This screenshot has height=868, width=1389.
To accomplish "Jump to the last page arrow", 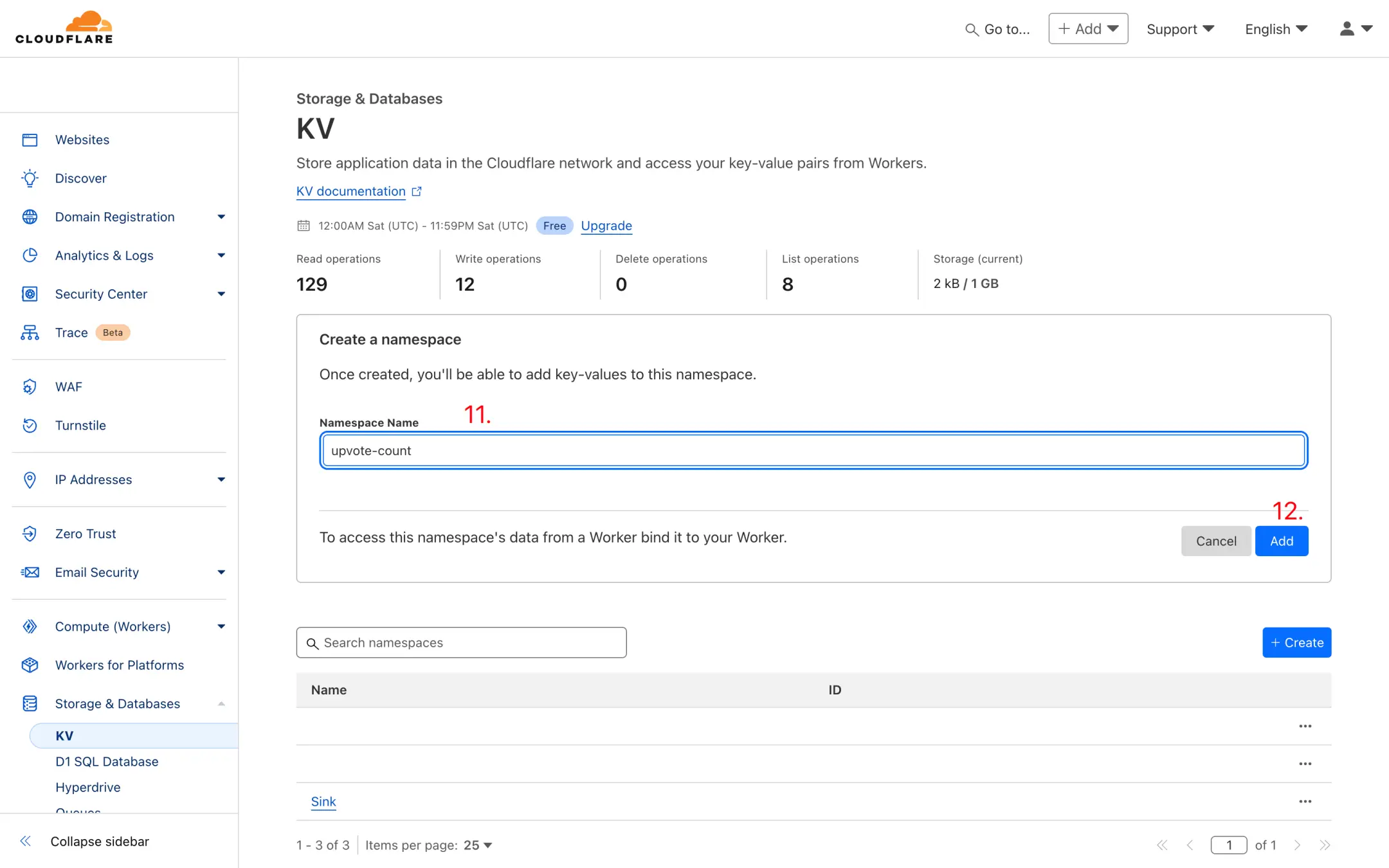I will click(x=1325, y=845).
